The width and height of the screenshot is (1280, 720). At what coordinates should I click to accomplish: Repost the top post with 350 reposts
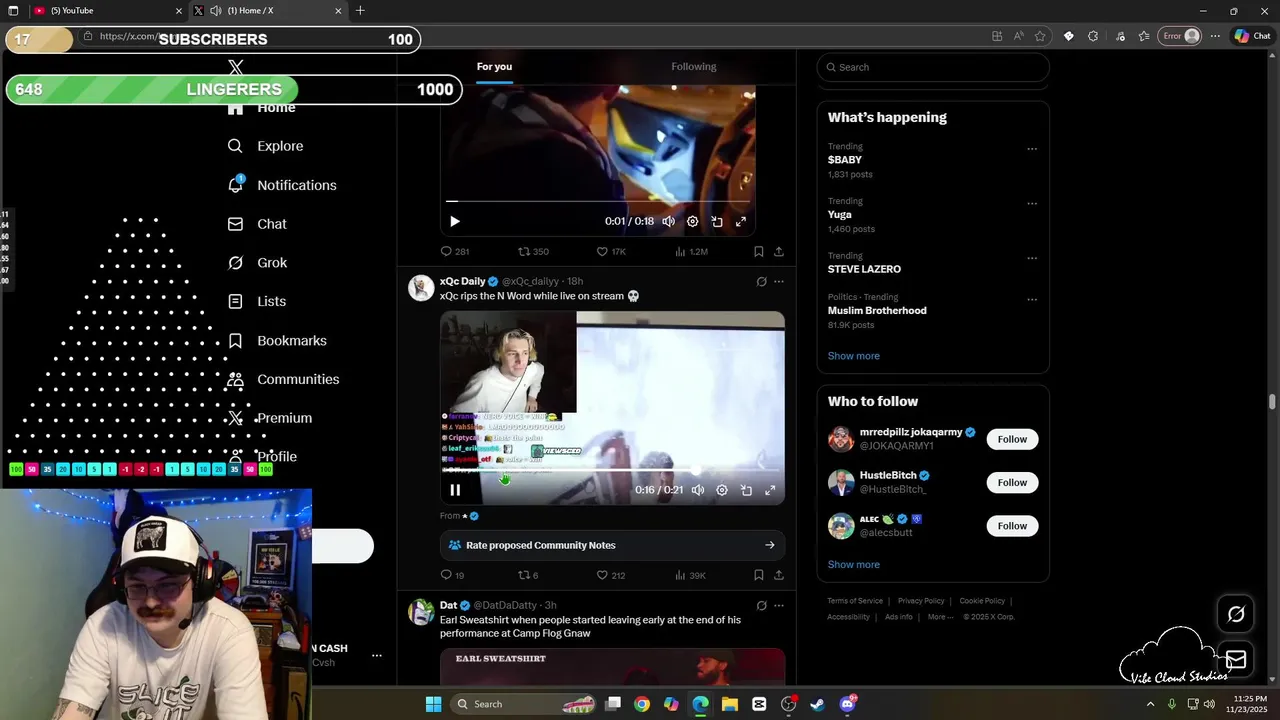pos(533,251)
